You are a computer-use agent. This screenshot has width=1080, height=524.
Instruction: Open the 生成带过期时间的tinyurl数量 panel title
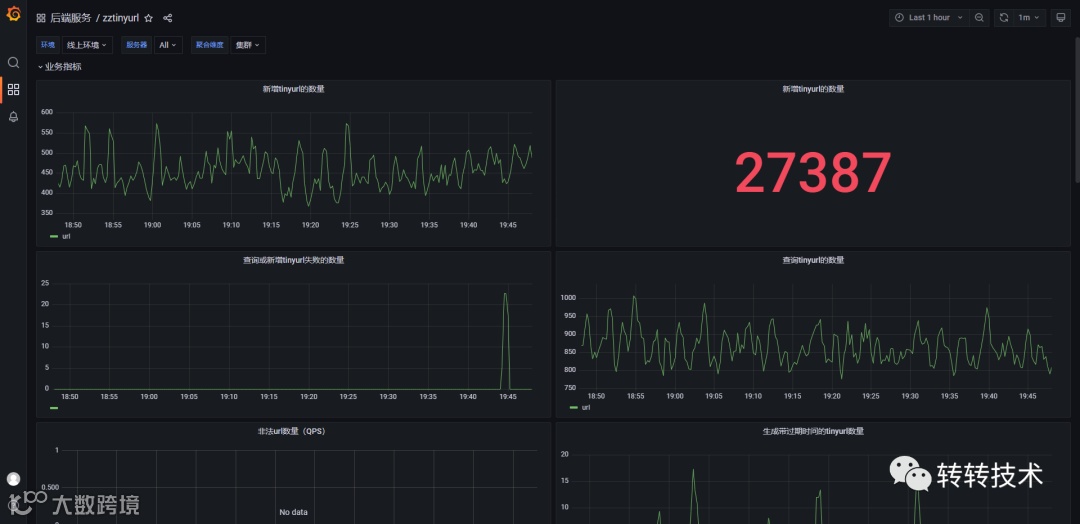[x=813, y=432]
